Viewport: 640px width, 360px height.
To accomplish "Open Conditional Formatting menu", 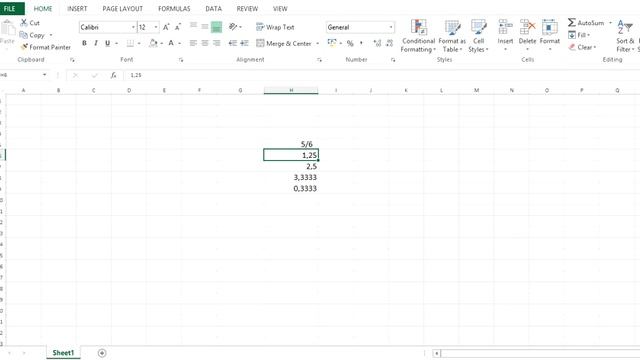I will point(418,36).
